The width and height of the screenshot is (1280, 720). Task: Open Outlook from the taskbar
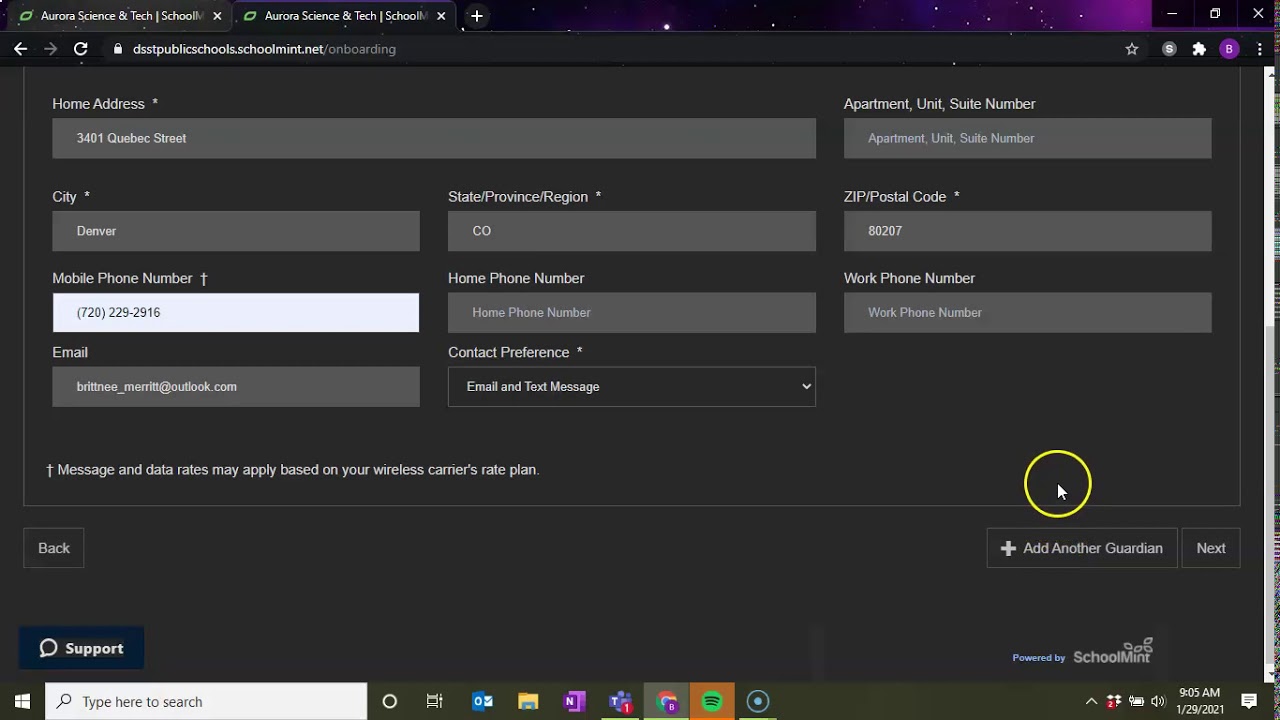click(482, 701)
